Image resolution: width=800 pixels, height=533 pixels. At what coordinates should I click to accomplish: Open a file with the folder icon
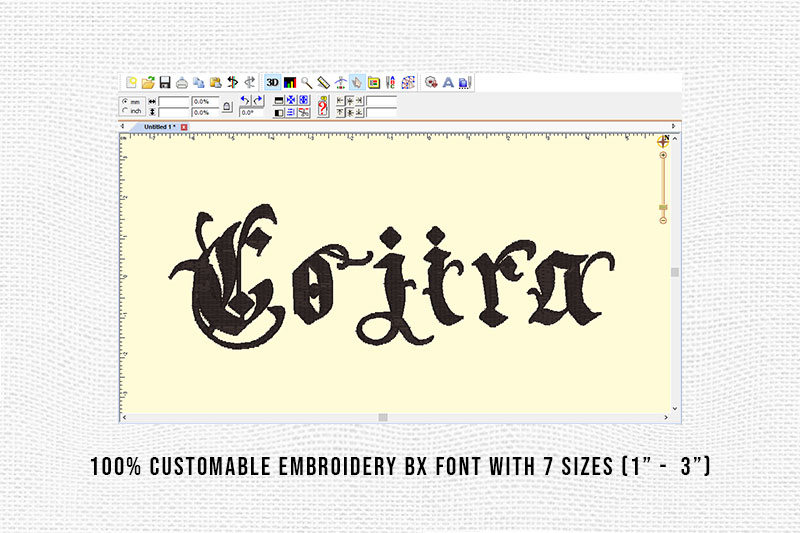coord(148,82)
